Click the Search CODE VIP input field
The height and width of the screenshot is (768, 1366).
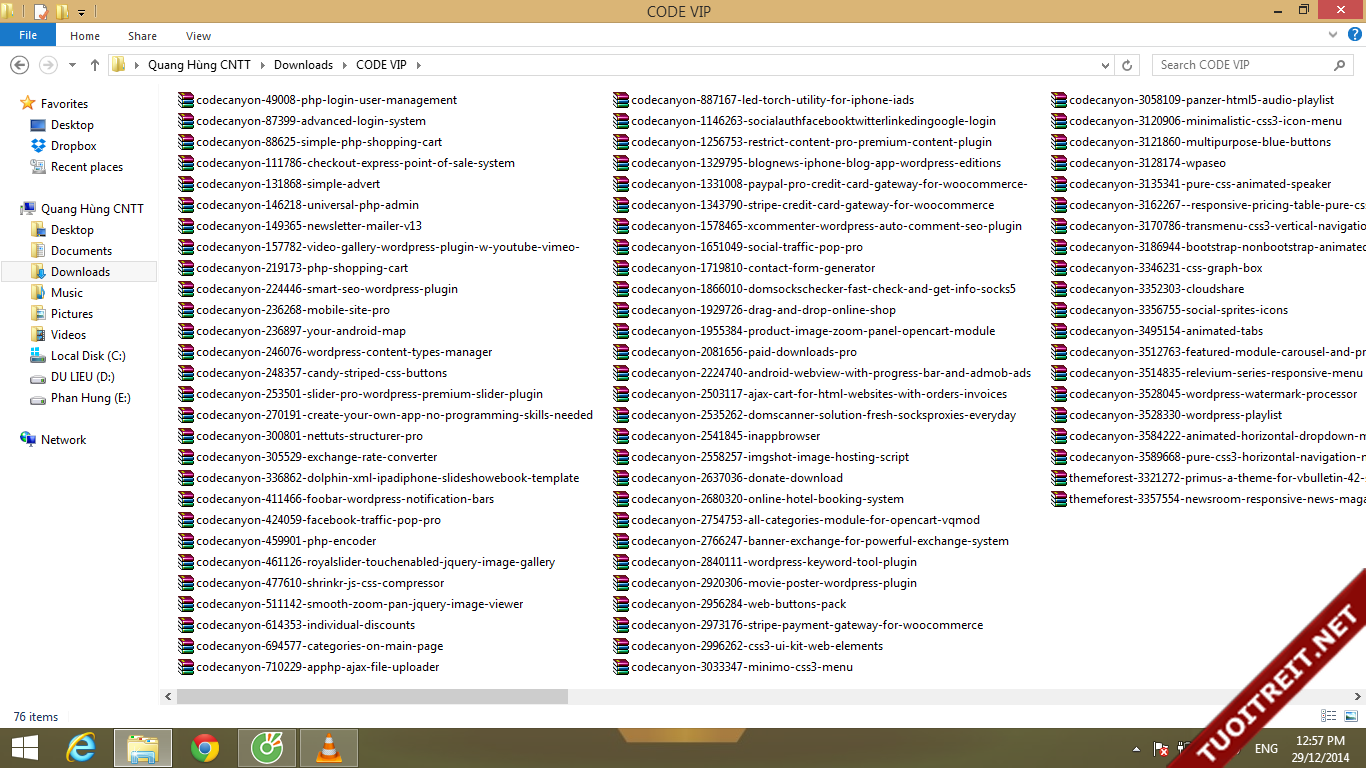(1242, 64)
